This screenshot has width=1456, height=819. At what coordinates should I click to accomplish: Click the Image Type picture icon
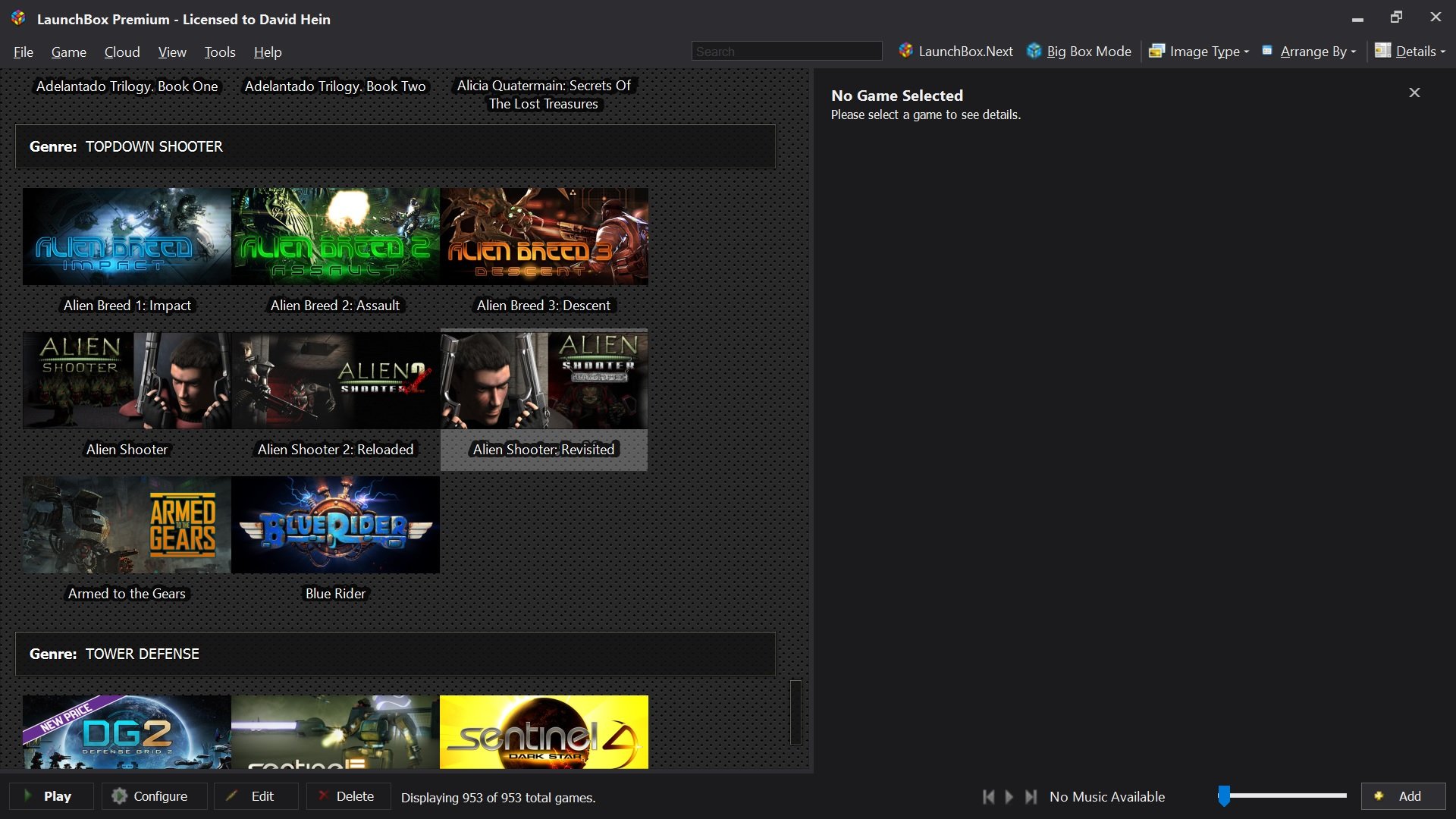click(x=1156, y=51)
